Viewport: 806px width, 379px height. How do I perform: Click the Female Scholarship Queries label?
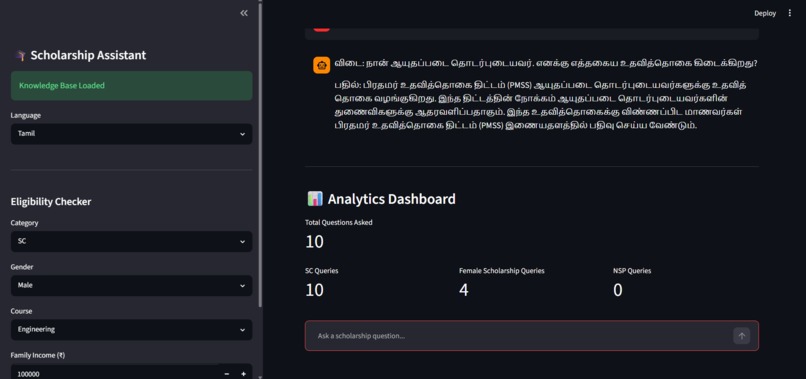[x=502, y=270]
